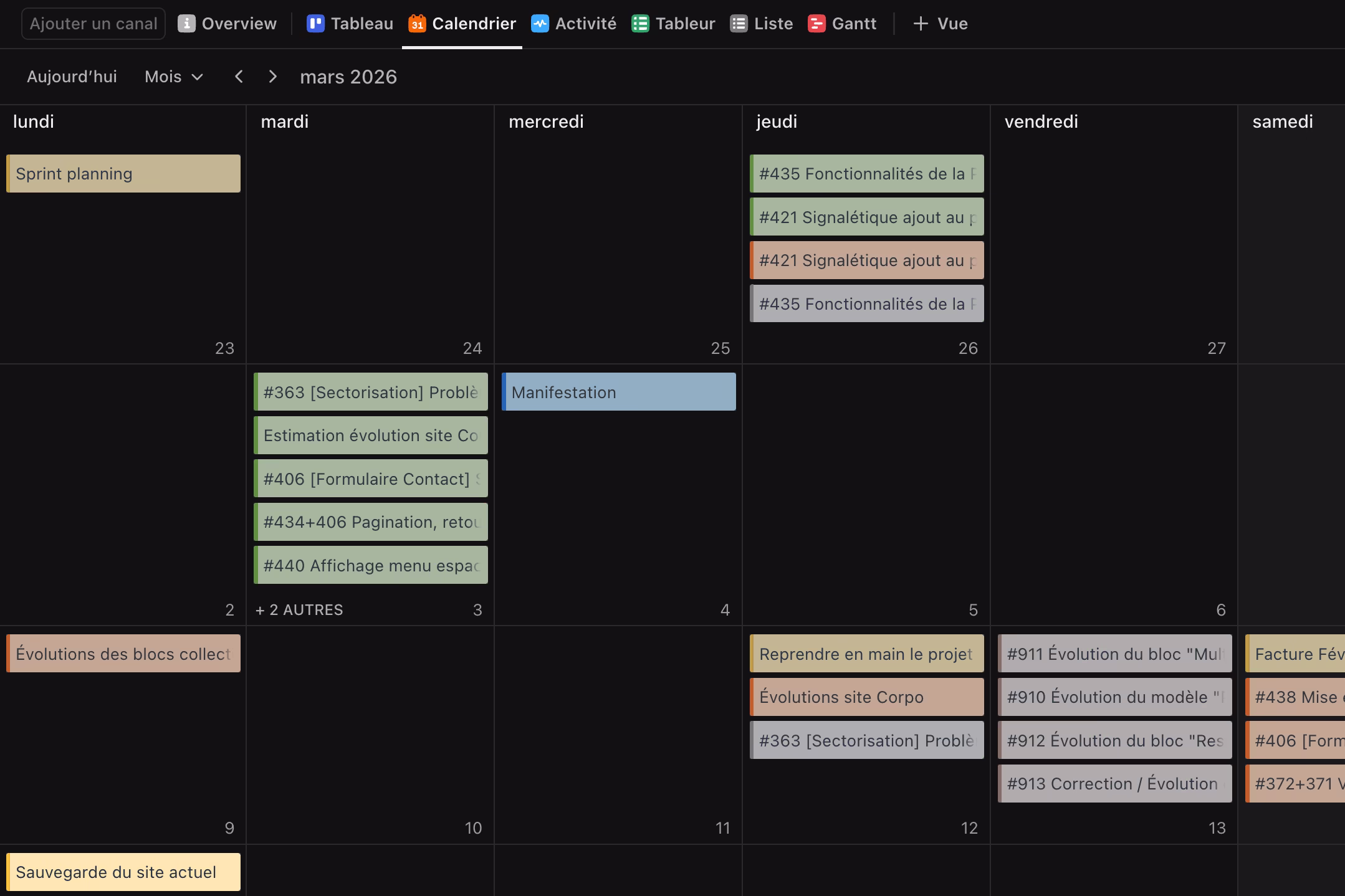Click the Aujourd'hui button

72,77
